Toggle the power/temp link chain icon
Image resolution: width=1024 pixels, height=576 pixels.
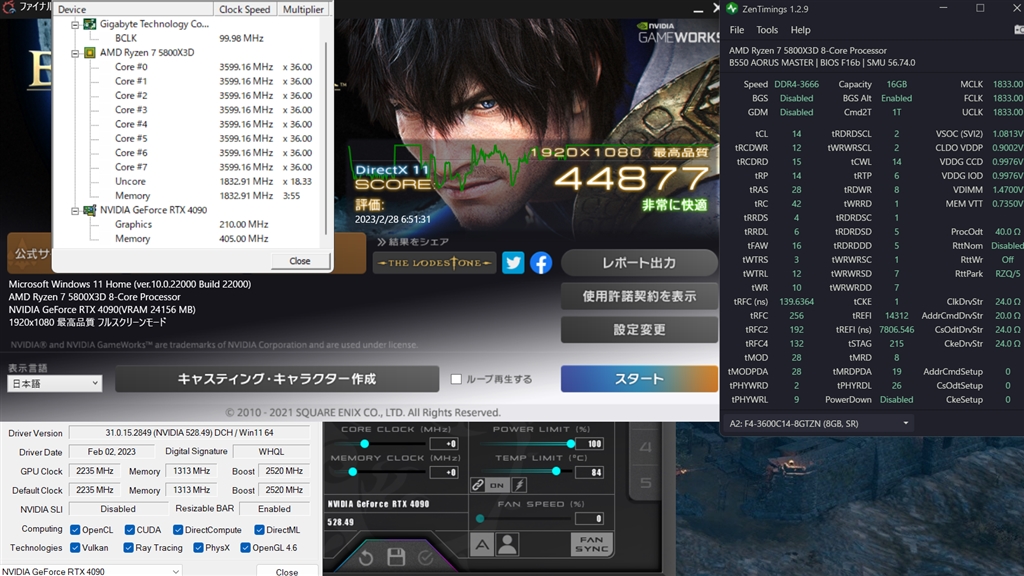(478, 485)
